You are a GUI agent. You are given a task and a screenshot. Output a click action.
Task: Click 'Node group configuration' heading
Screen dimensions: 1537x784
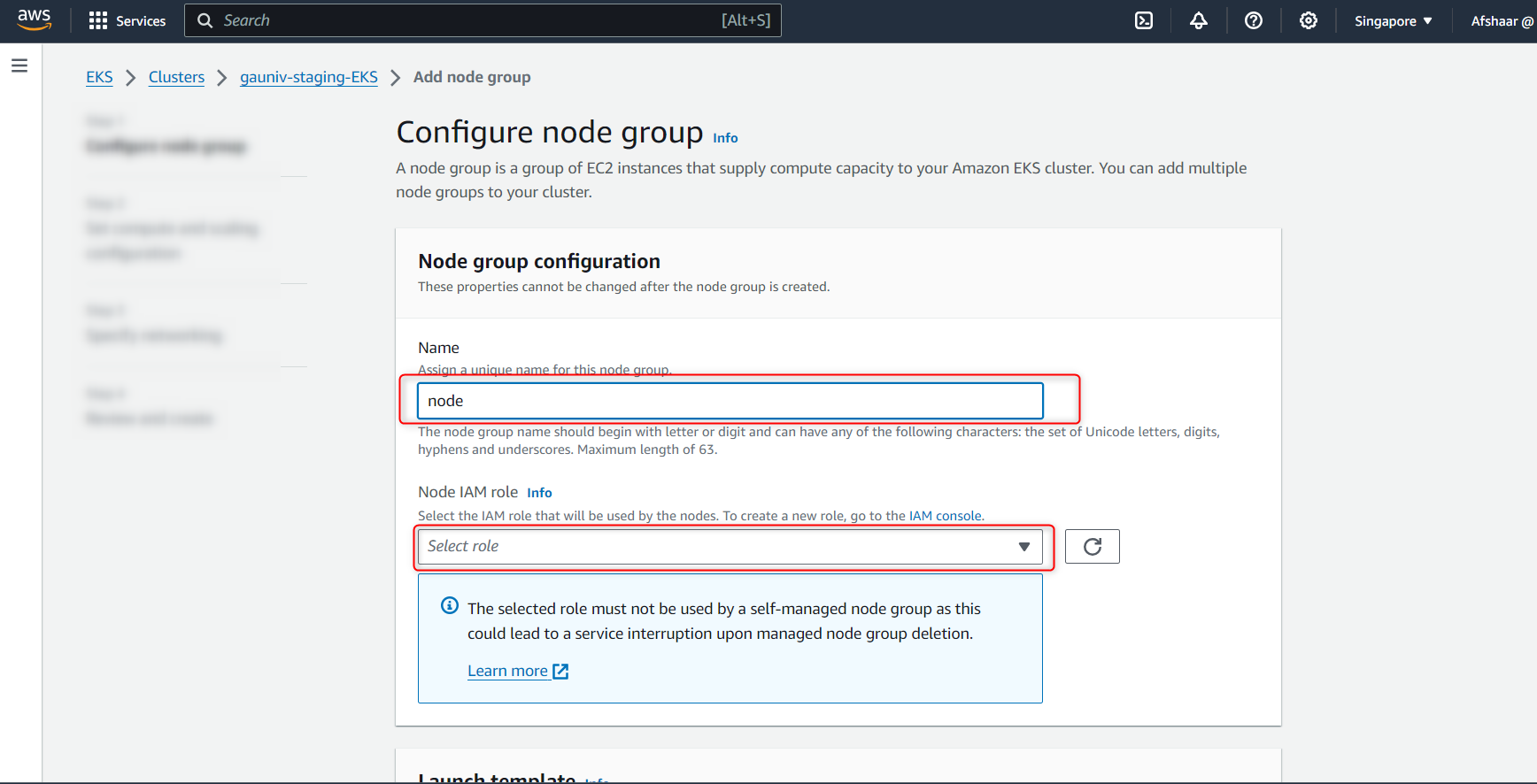pyautogui.click(x=539, y=261)
